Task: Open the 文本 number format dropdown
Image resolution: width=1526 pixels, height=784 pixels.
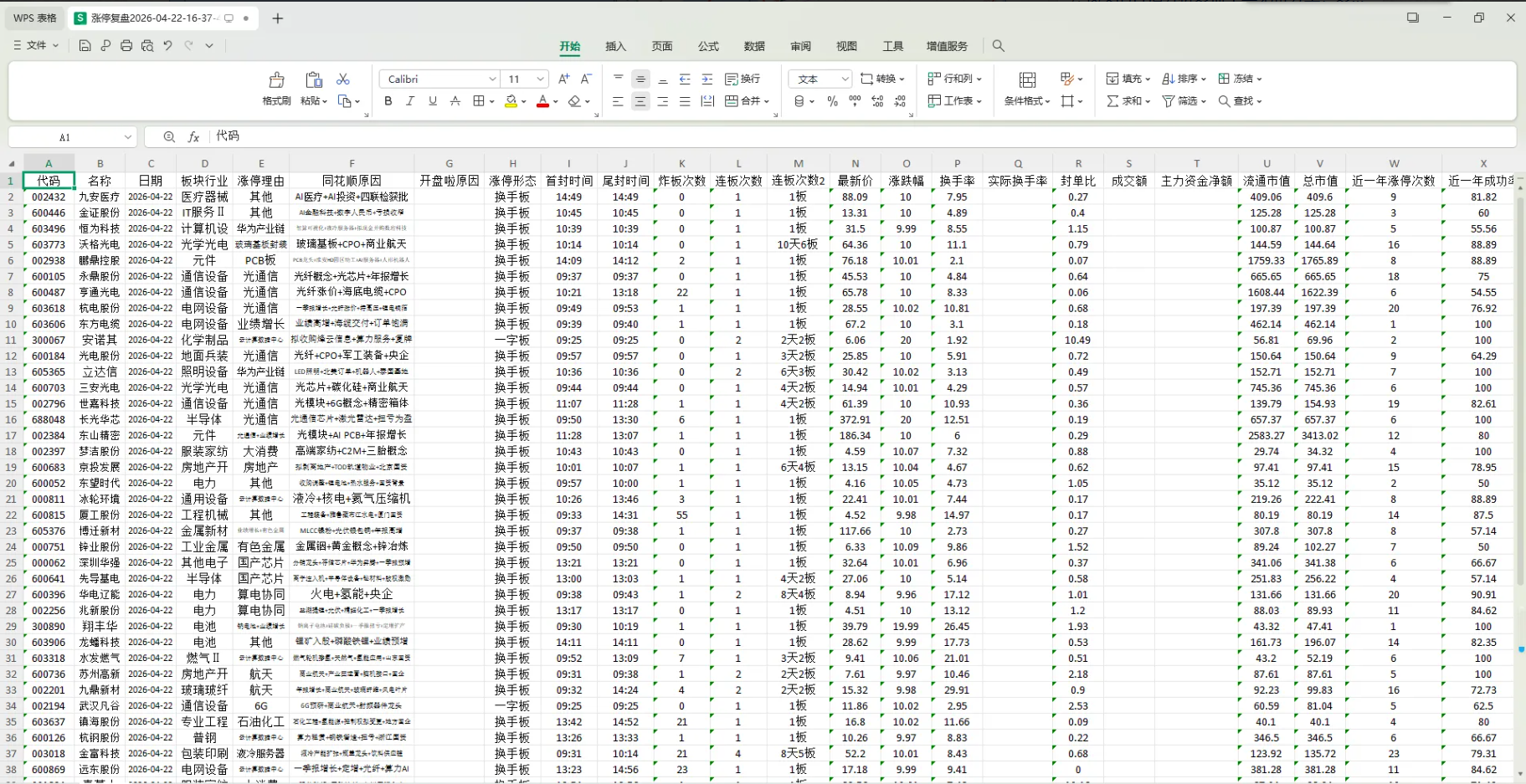Action: tap(845, 79)
